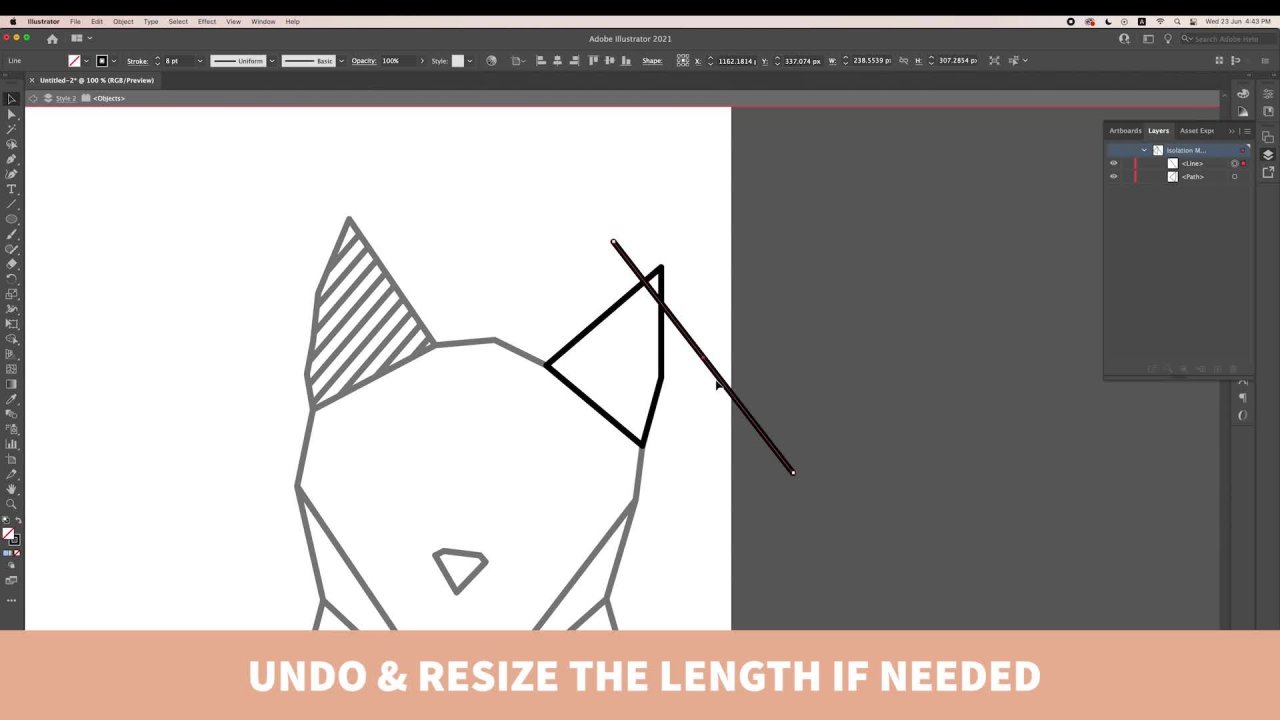Click the Home icon button
Screen dimensions: 1280x720
click(x=52, y=39)
